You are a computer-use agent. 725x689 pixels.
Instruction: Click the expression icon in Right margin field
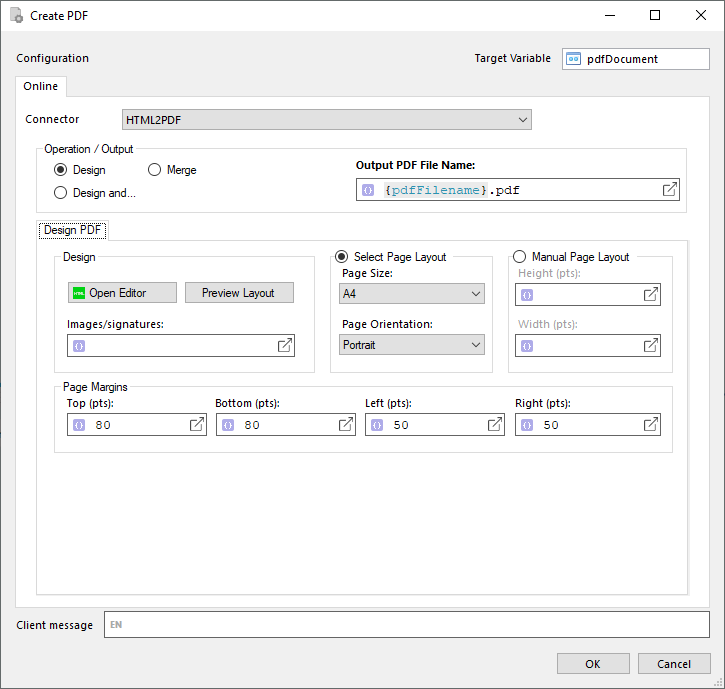click(527, 425)
